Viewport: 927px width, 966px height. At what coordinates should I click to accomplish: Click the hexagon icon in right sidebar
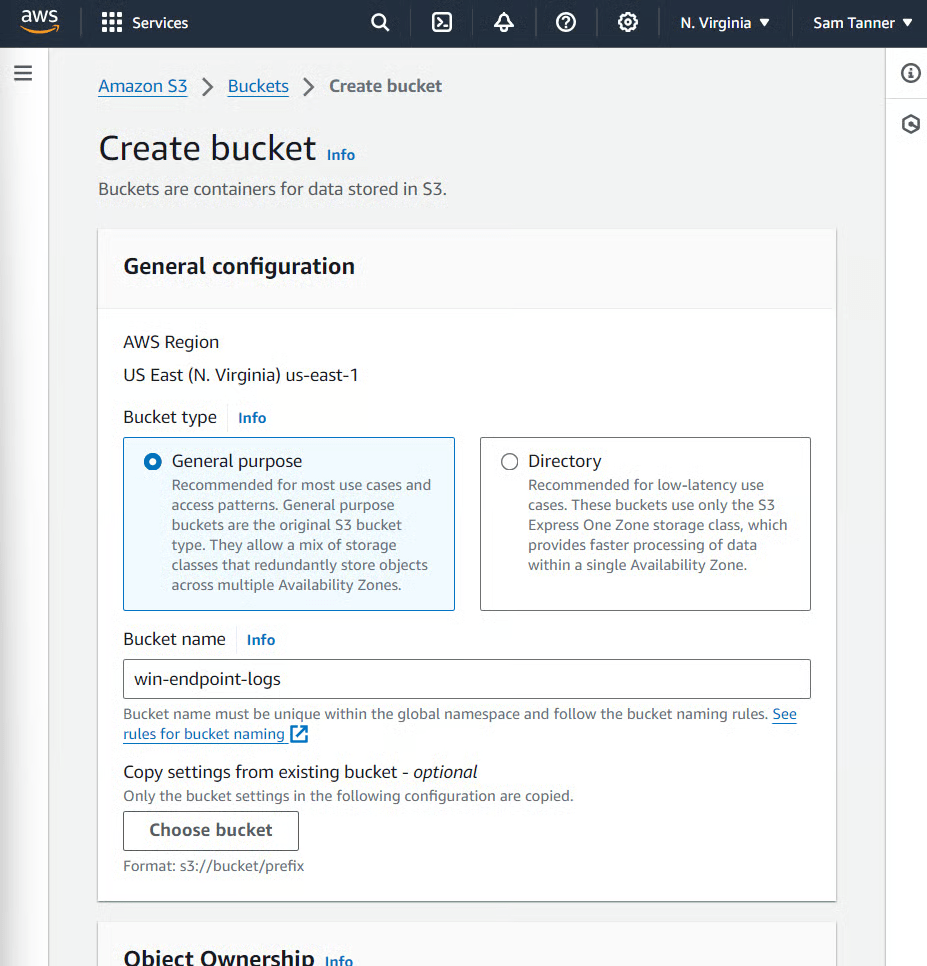click(x=910, y=124)
